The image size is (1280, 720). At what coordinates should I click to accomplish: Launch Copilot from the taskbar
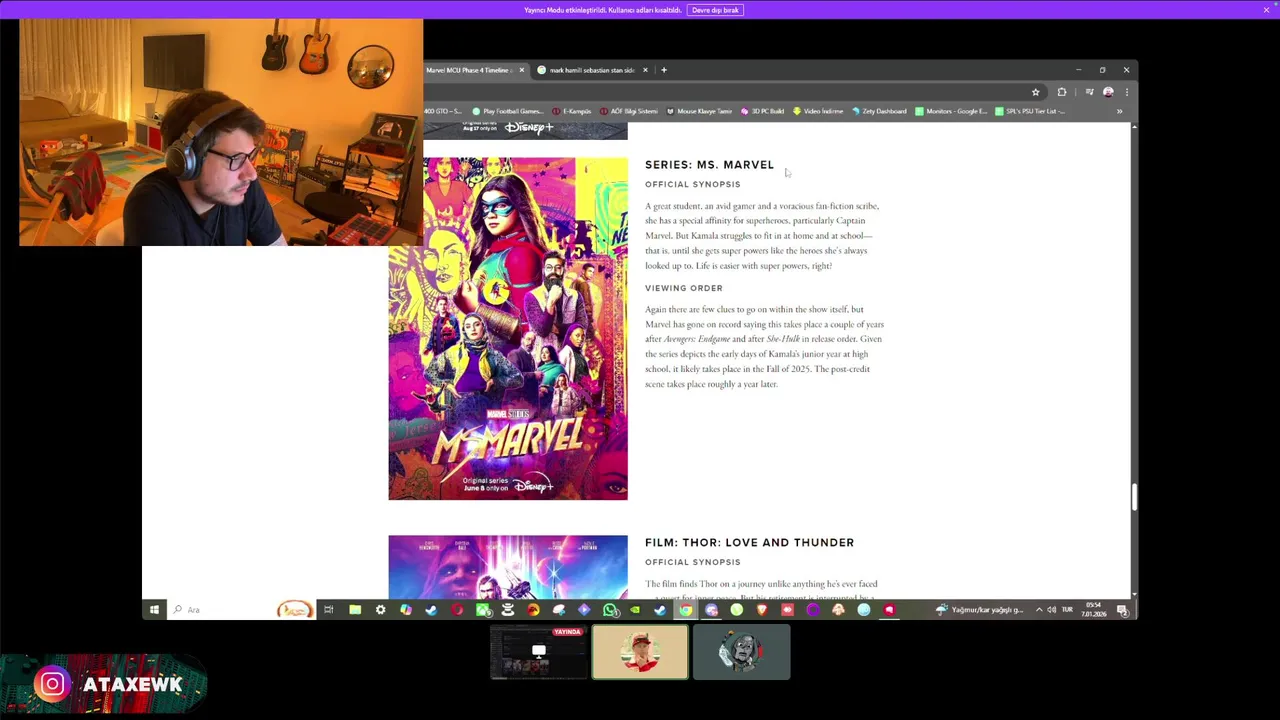tap(405, 609)
